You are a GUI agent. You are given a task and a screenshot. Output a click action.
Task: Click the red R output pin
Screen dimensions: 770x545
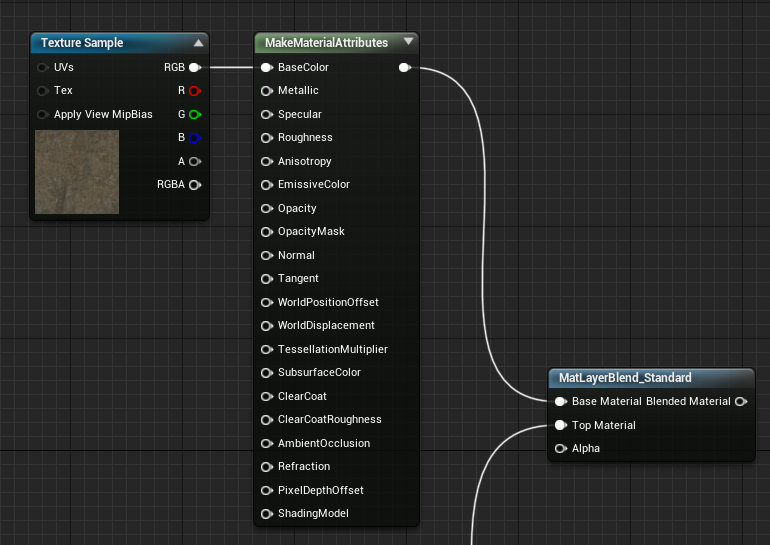coord(195,91)
